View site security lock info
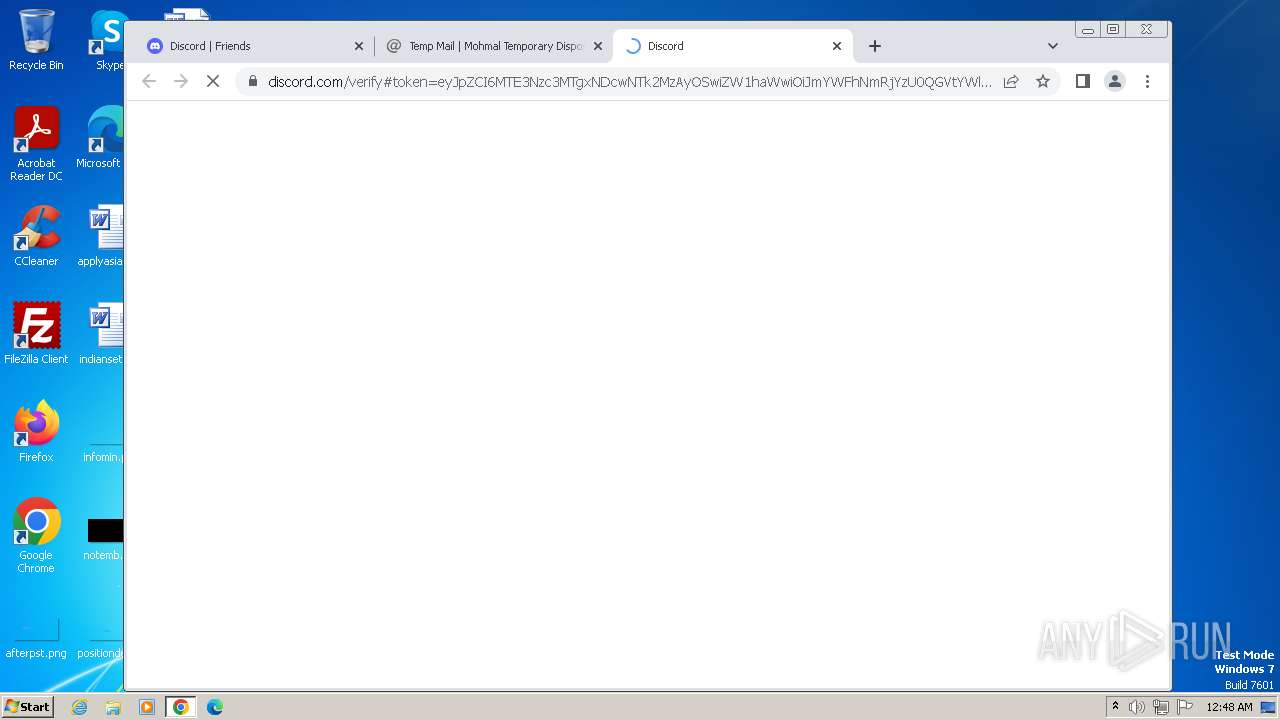This screenshot has height=720, width=1280. [x=252, y=82]
